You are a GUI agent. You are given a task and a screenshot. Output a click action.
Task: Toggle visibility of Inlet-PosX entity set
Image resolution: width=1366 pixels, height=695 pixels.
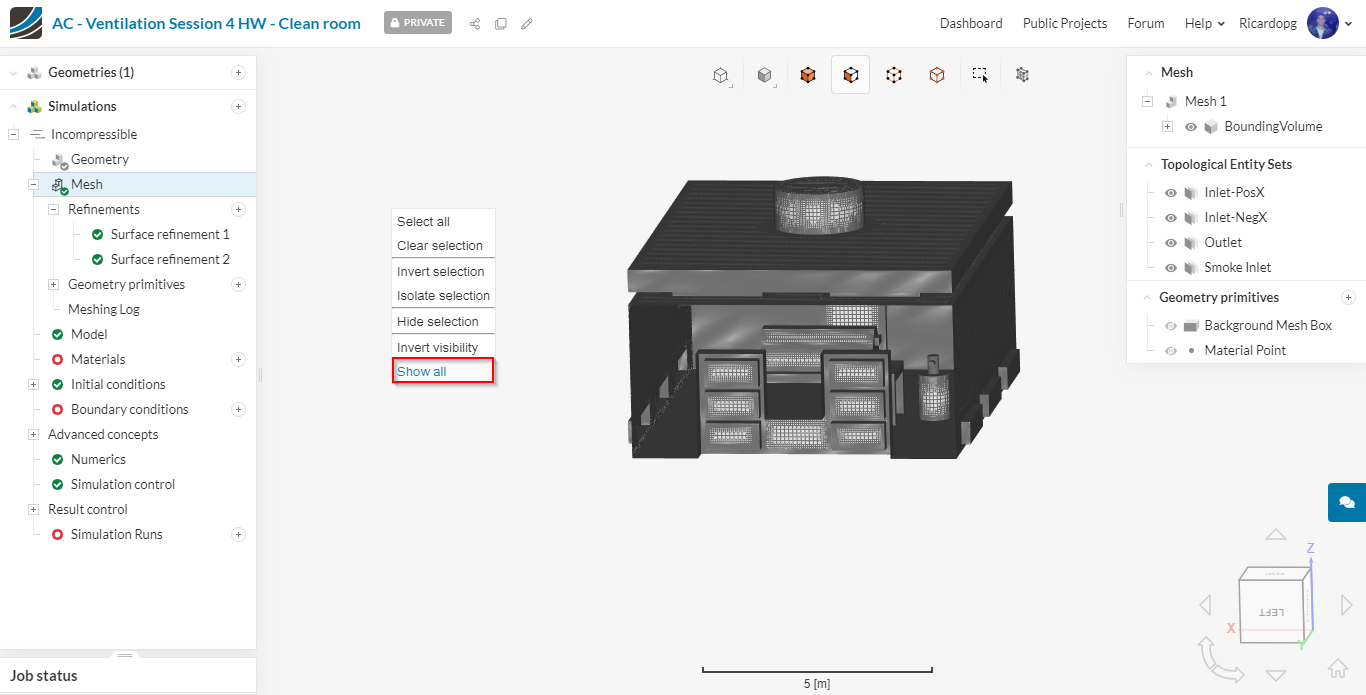click(x=1171, y=192)
